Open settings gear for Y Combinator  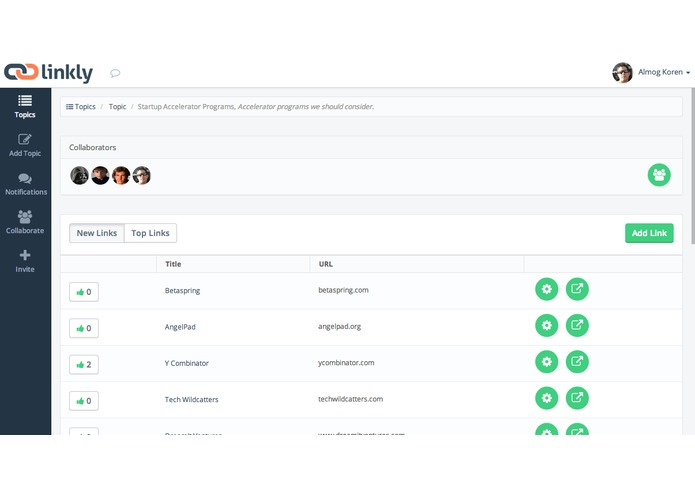[547, 362]
